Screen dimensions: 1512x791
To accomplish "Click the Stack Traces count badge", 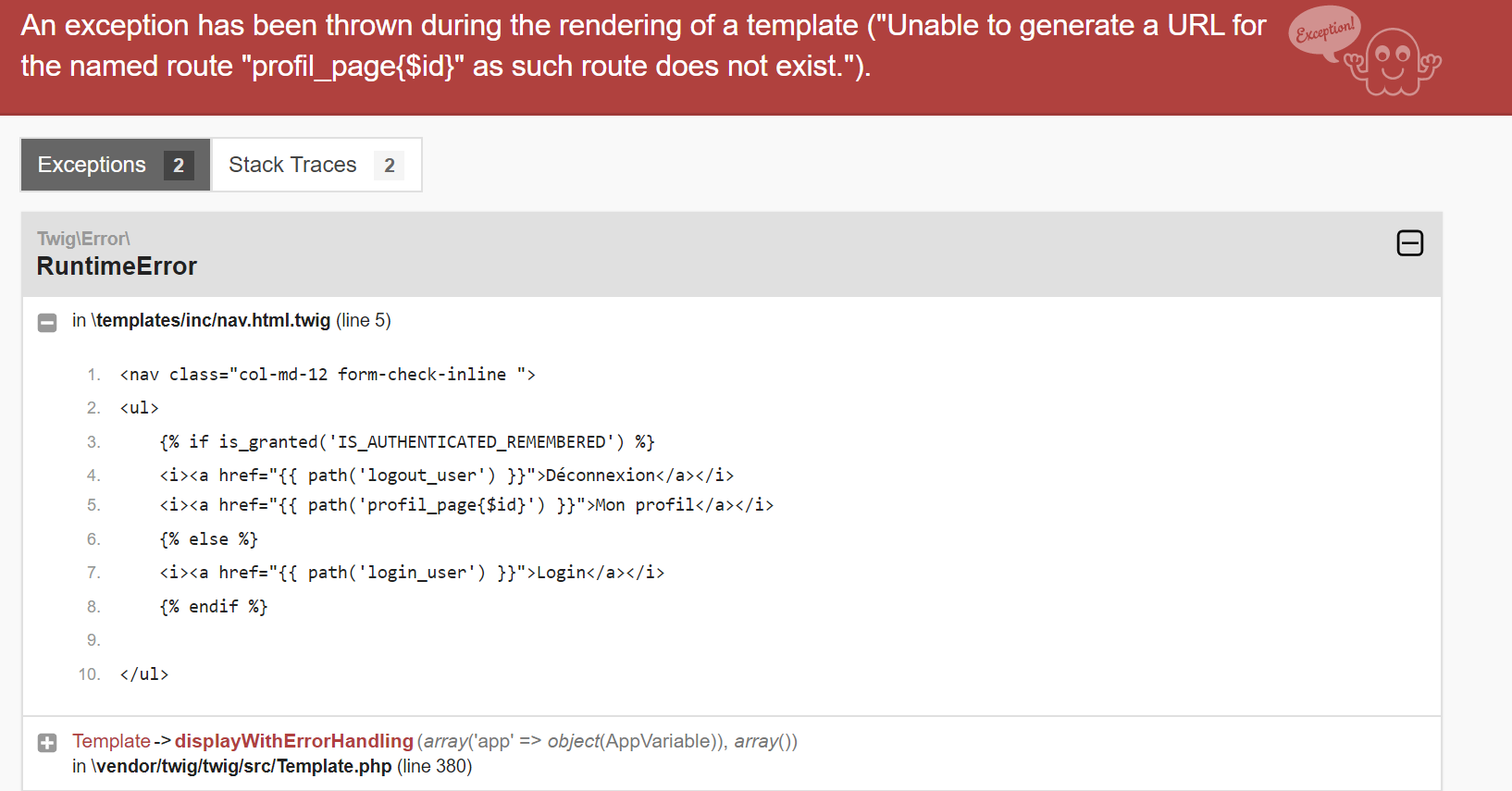I will click(390, 166).
